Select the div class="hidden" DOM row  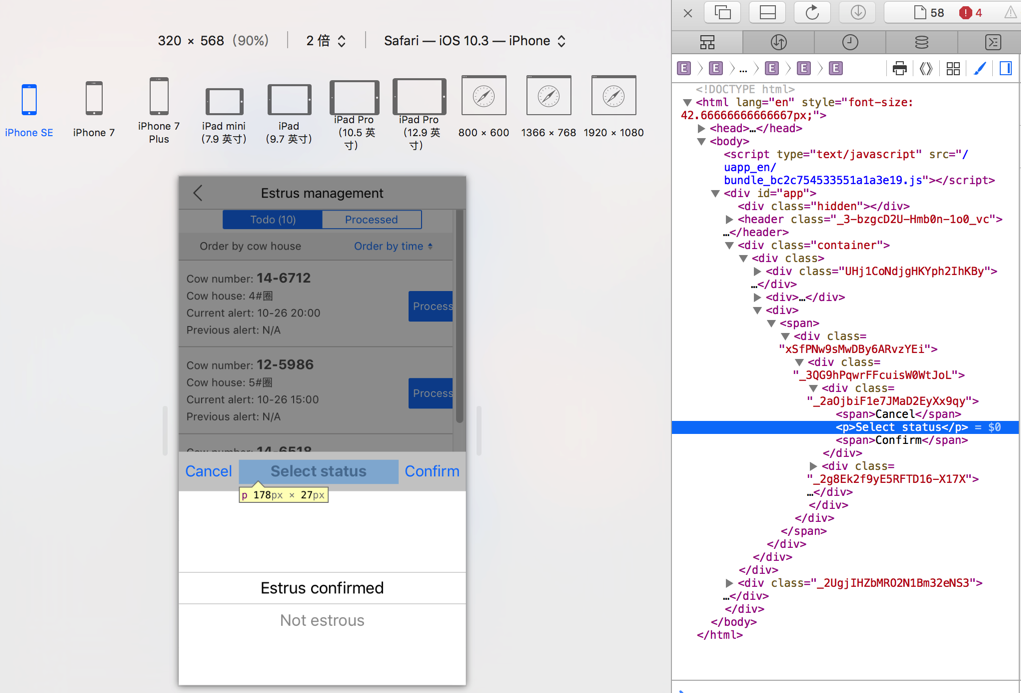click(824, 206)
